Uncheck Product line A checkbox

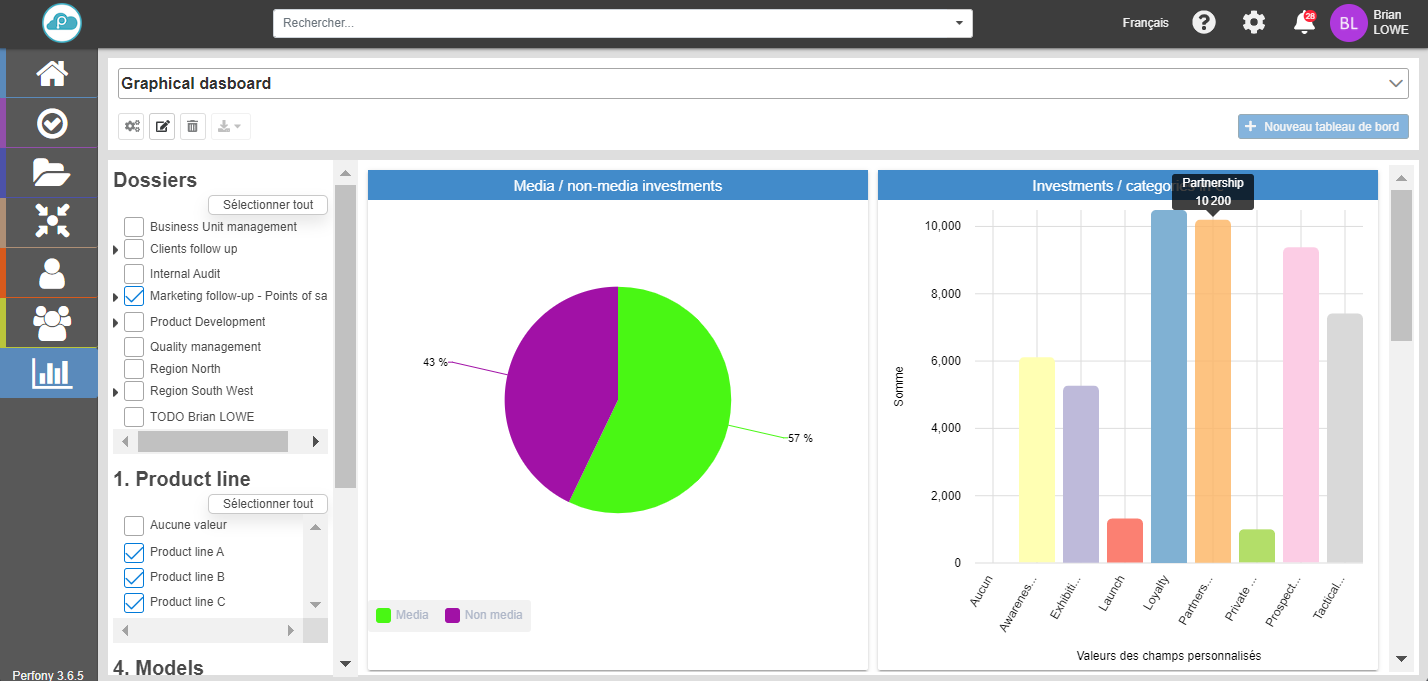coord(134,552)
